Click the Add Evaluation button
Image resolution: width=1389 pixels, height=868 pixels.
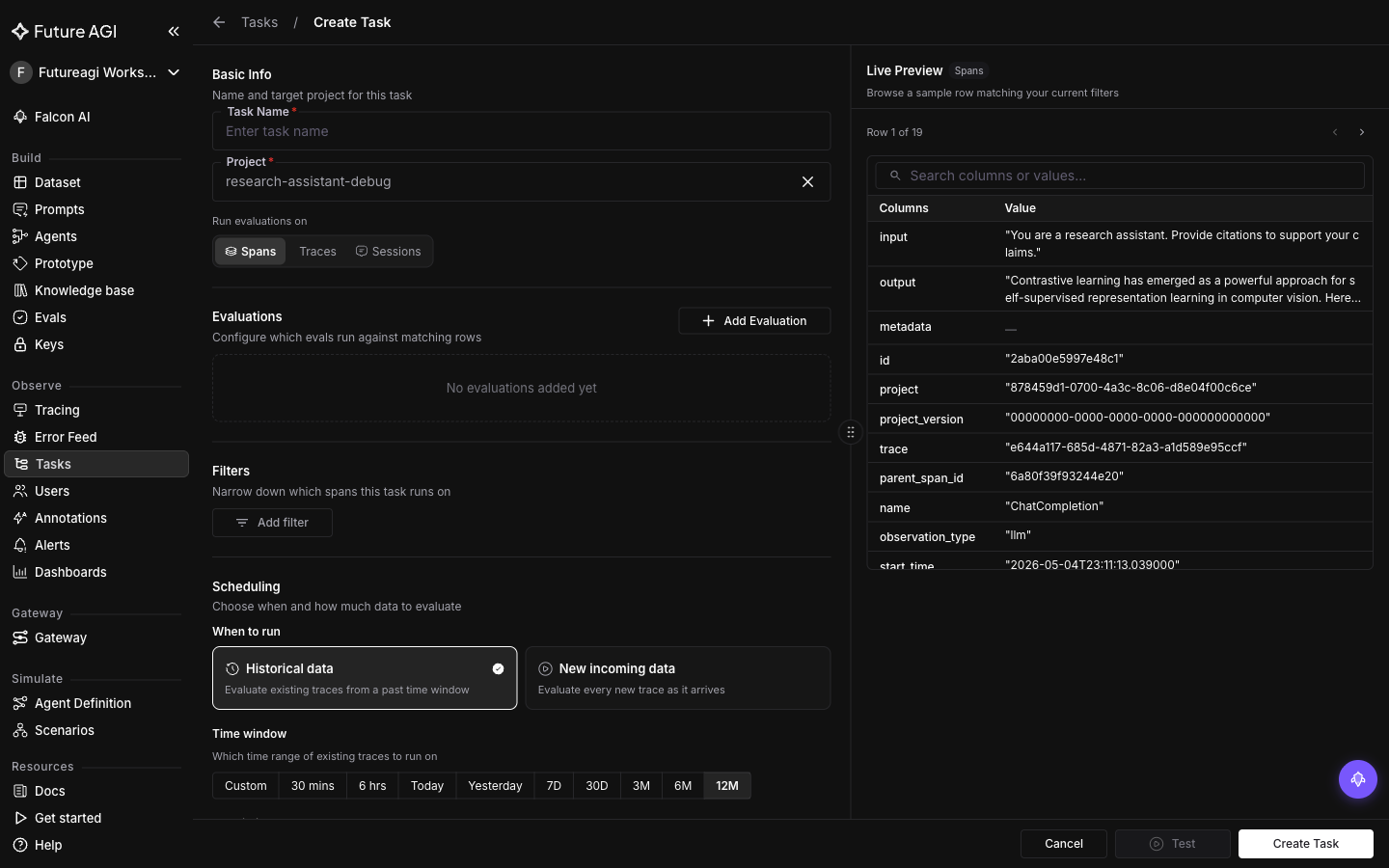click(x=754, y=321)
